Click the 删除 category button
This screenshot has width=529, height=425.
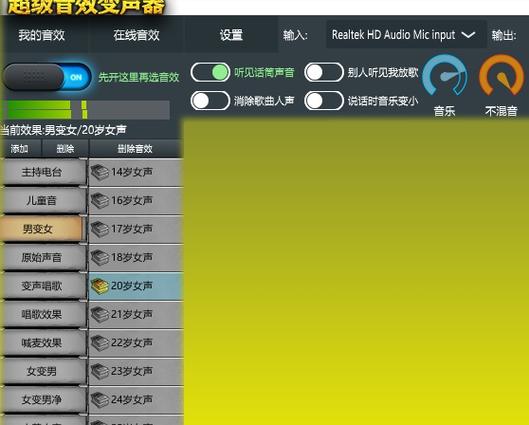pos(65,149)
